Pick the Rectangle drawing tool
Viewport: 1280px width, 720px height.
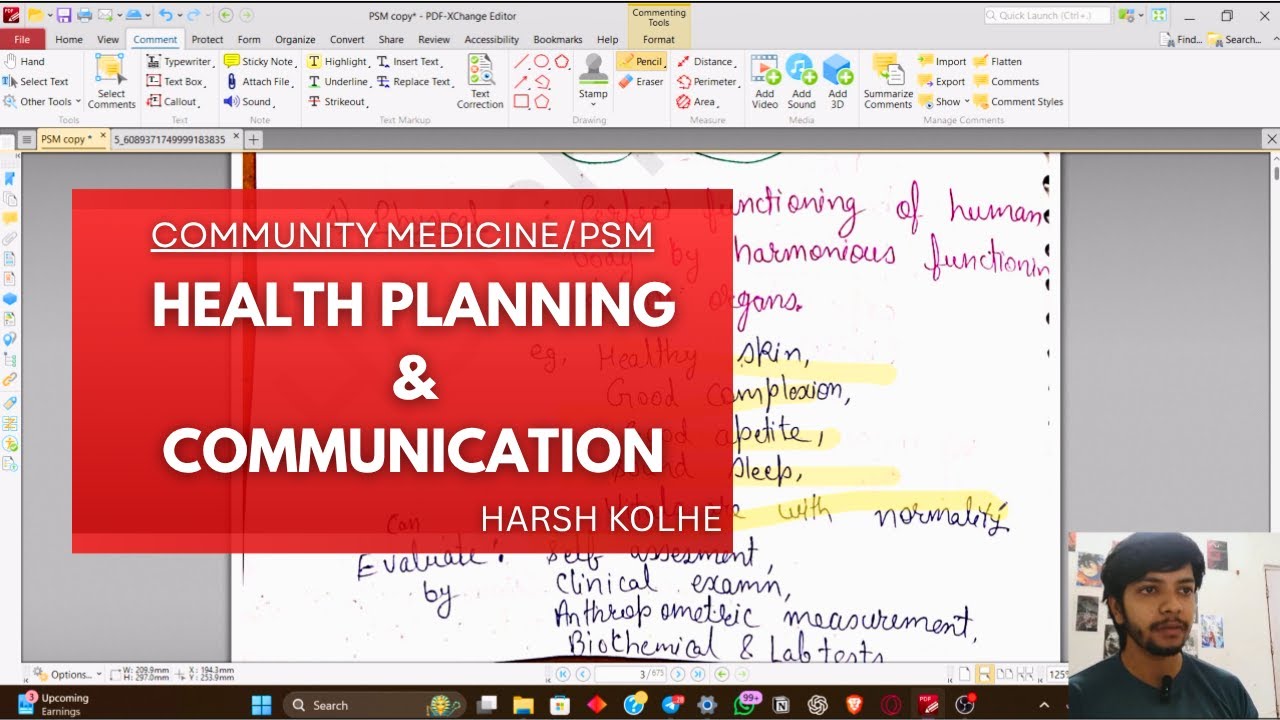coord(521,102)
